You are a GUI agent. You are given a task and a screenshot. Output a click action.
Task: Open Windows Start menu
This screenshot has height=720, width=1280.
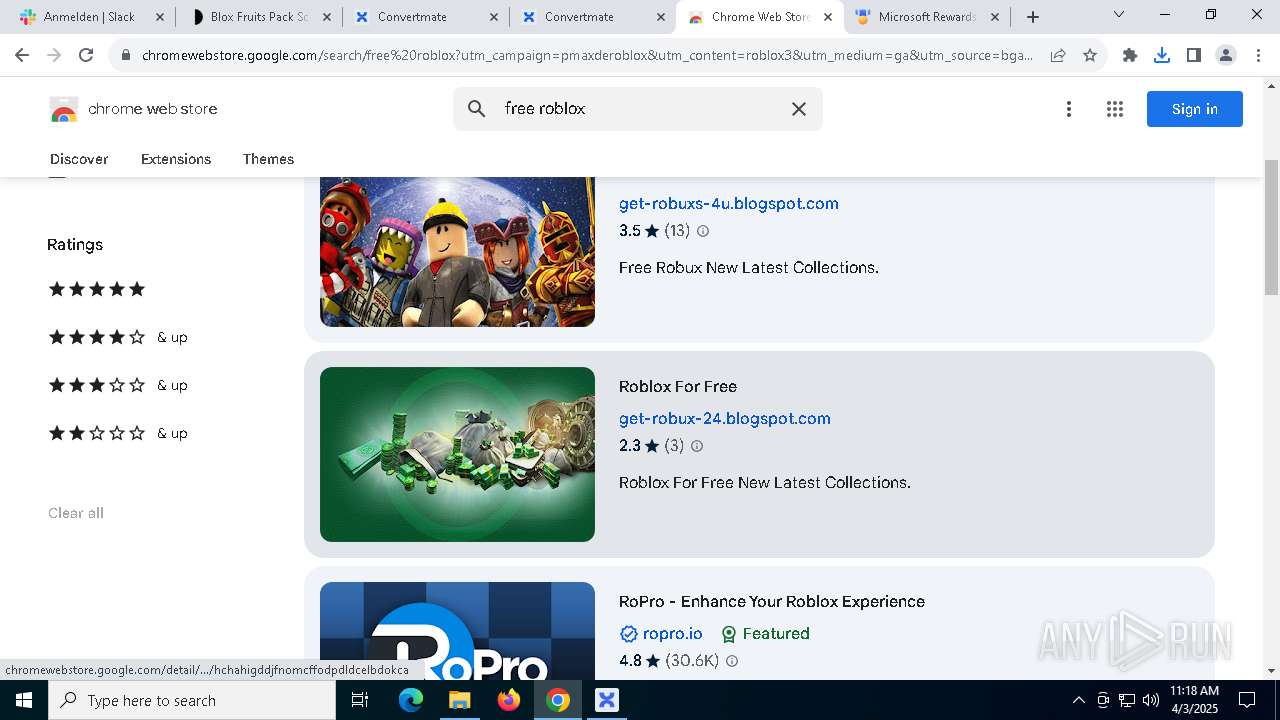click(x=24, y=700)
